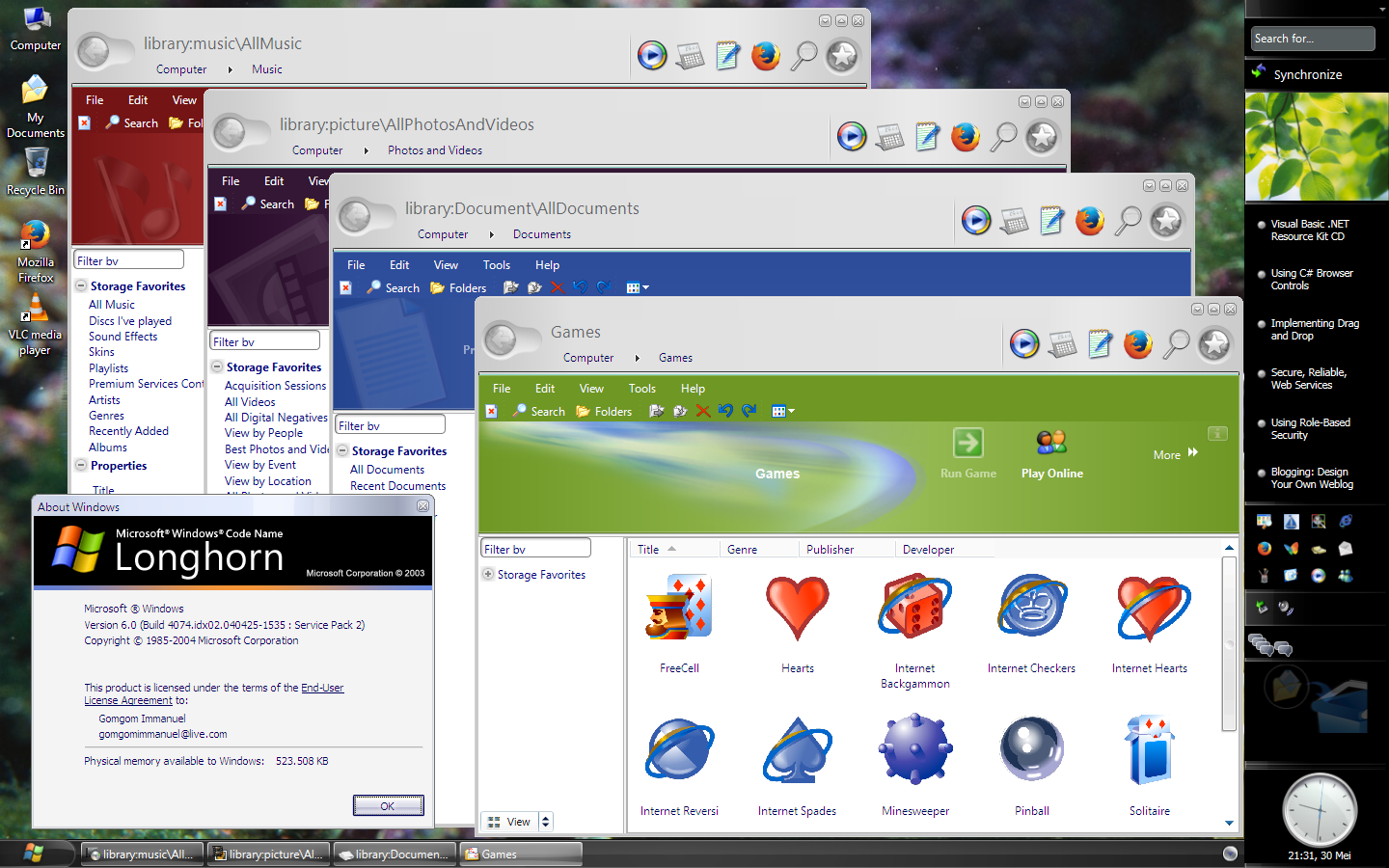Viewport: 1389px width, 868px height.
Task: Collapse Storage Favorites in music window
Action: point(81,285)
